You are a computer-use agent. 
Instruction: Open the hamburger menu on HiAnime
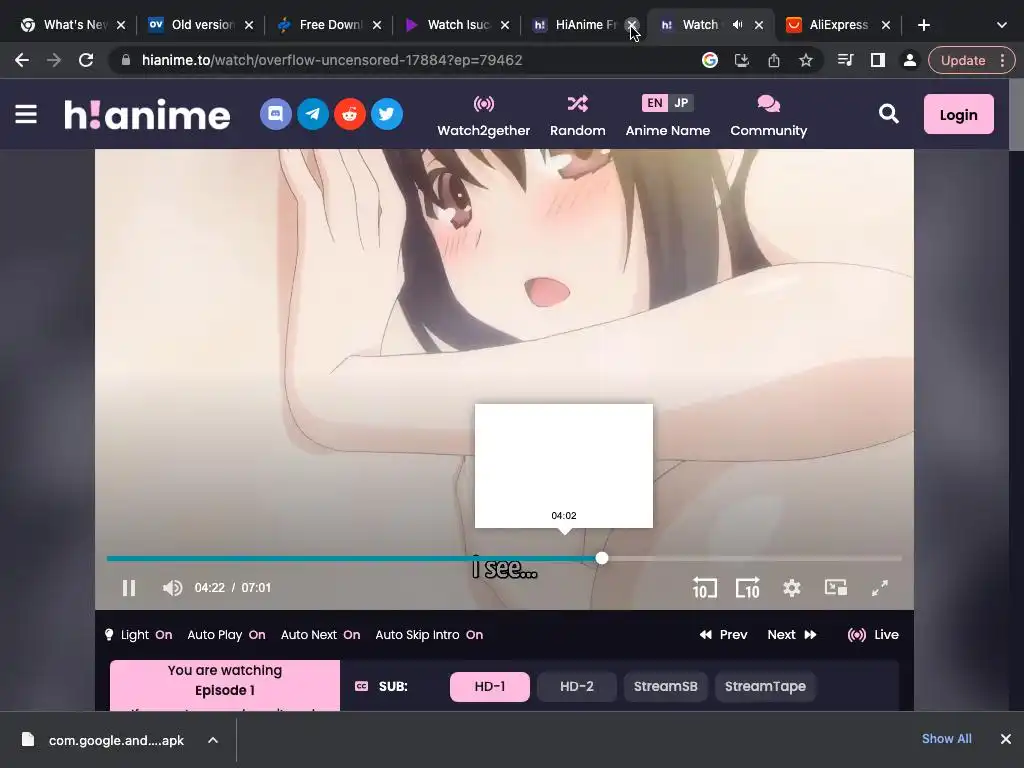26,114
